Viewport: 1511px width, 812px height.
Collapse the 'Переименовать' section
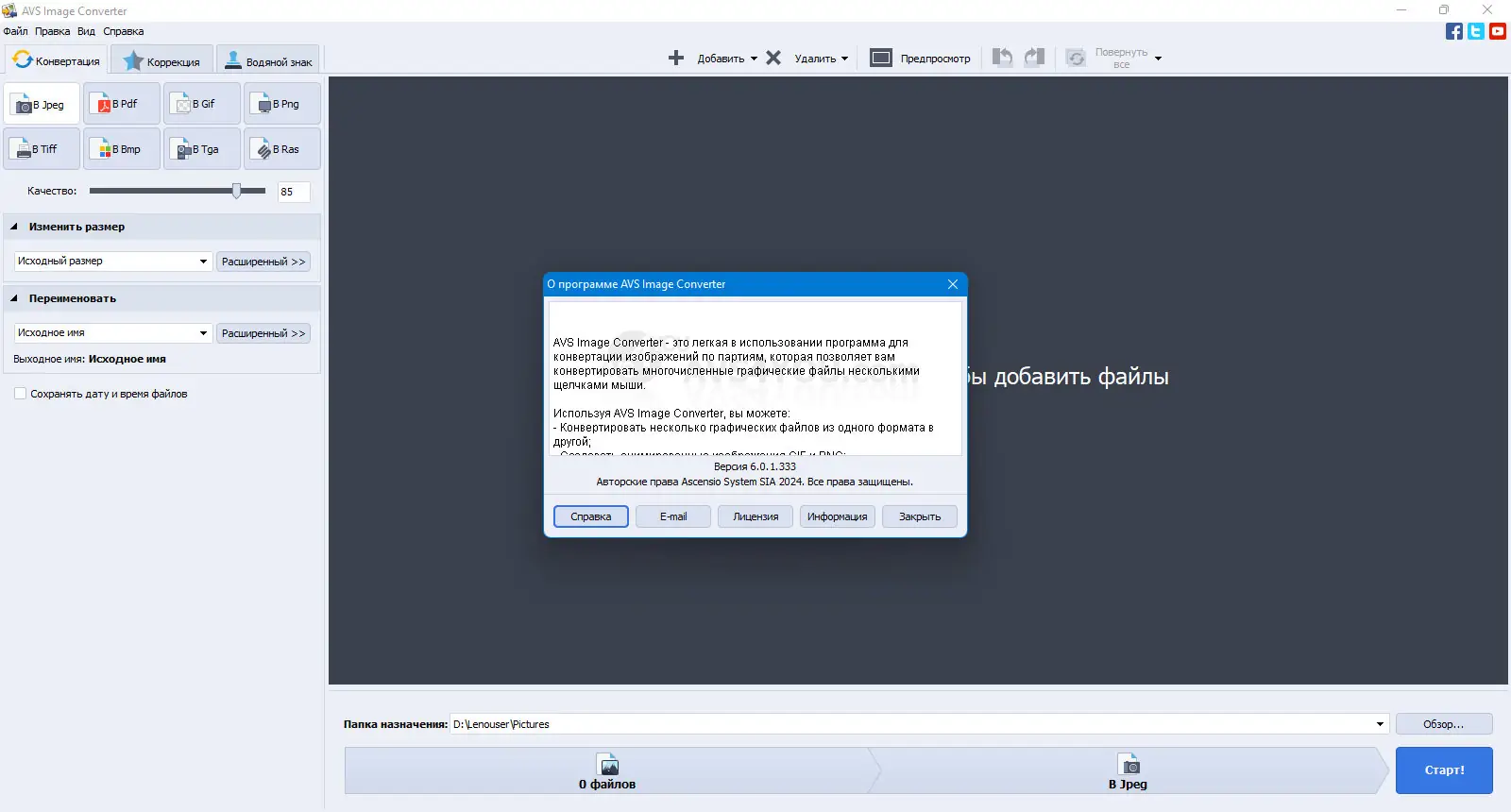pyautogui.click(x=14, y=298)
